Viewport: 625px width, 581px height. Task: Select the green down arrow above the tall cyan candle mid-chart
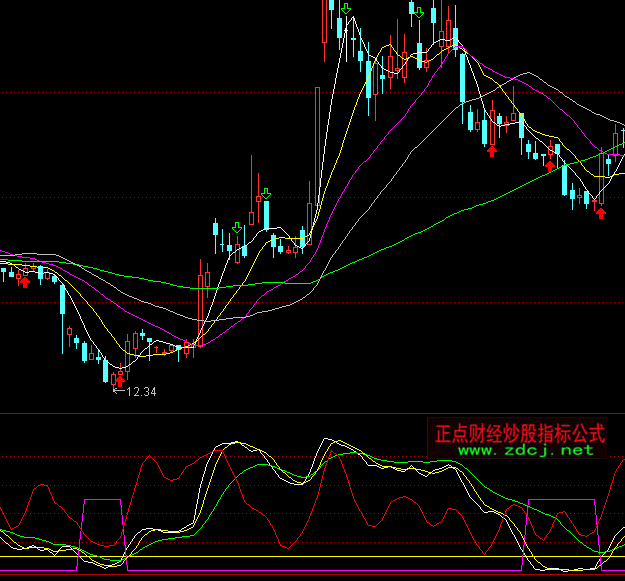pos(266,192)
